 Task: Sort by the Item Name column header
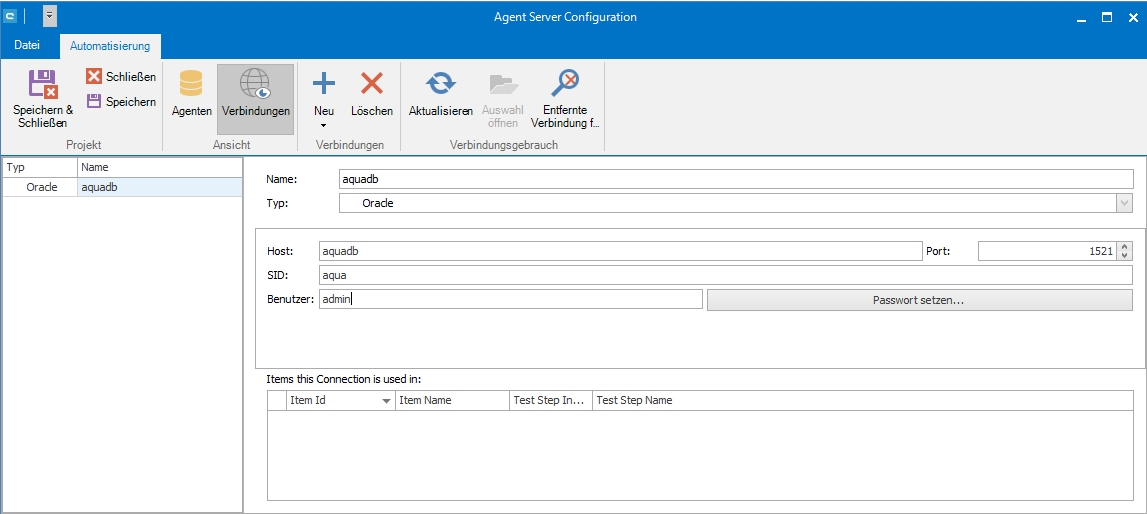tap(450, 400)
